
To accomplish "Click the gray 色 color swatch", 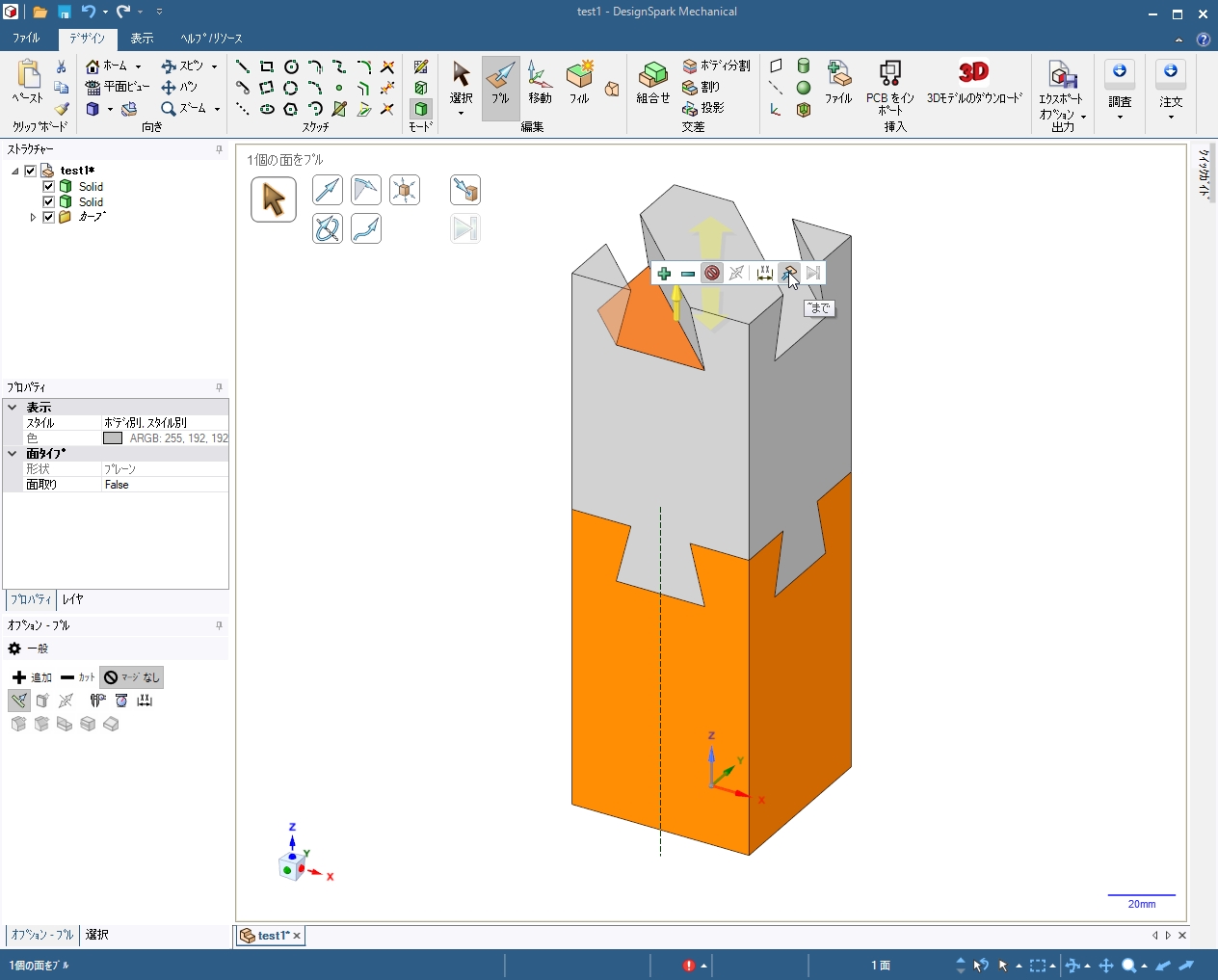I will pyautogui.click(x=113, y=438).
